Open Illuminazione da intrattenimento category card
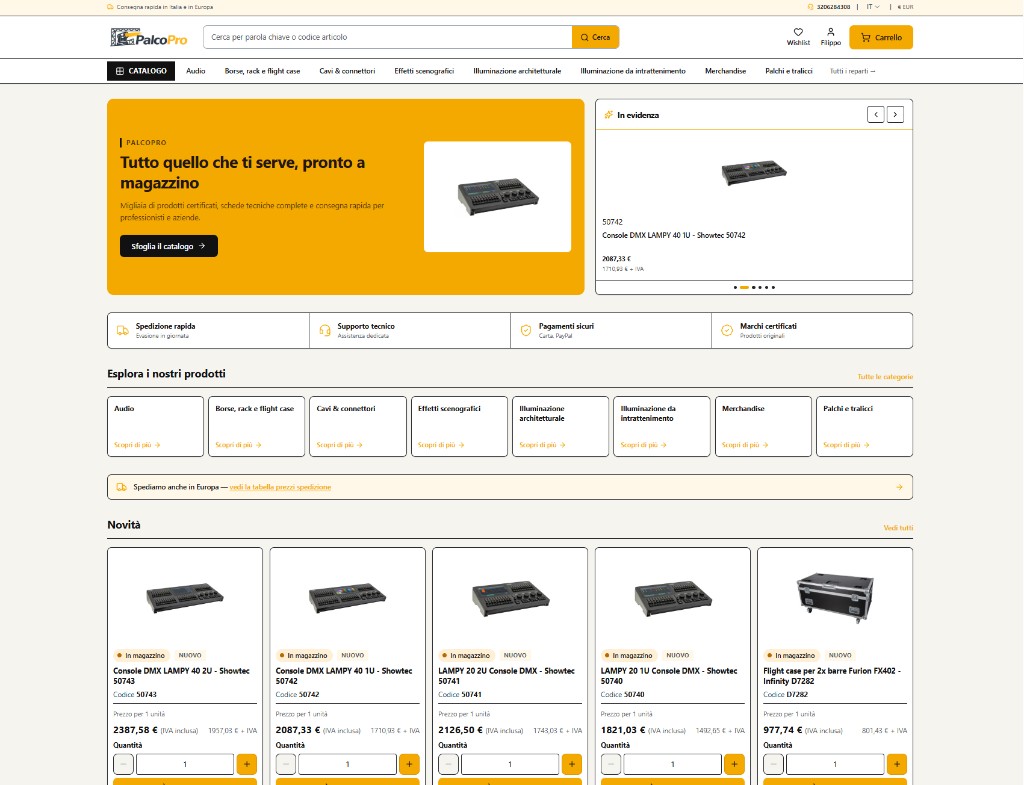 click(662, 426)
